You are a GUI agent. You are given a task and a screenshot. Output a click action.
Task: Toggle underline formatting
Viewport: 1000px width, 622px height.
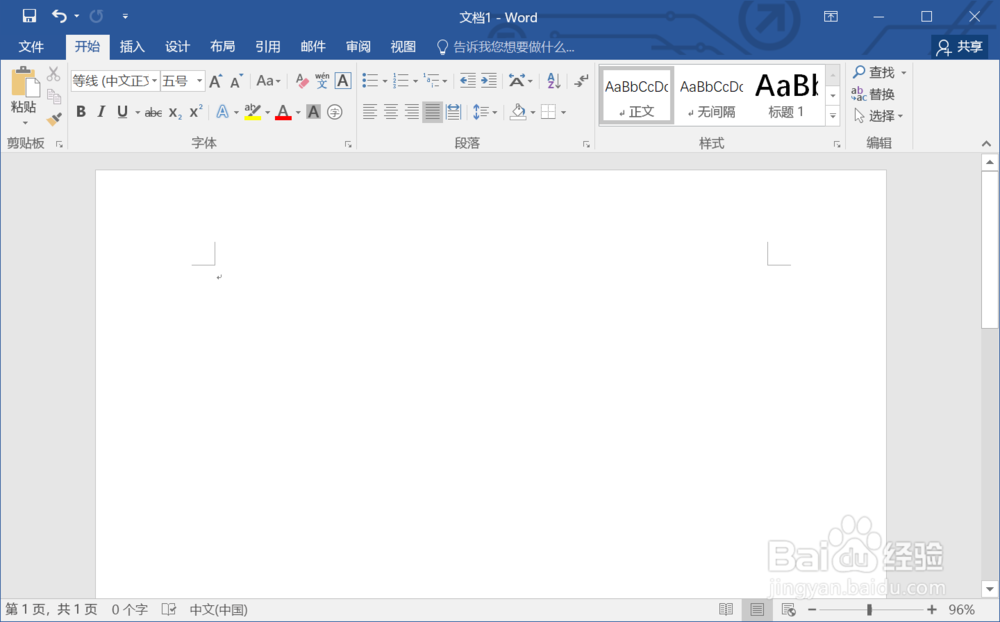click(x=122, y=112)
